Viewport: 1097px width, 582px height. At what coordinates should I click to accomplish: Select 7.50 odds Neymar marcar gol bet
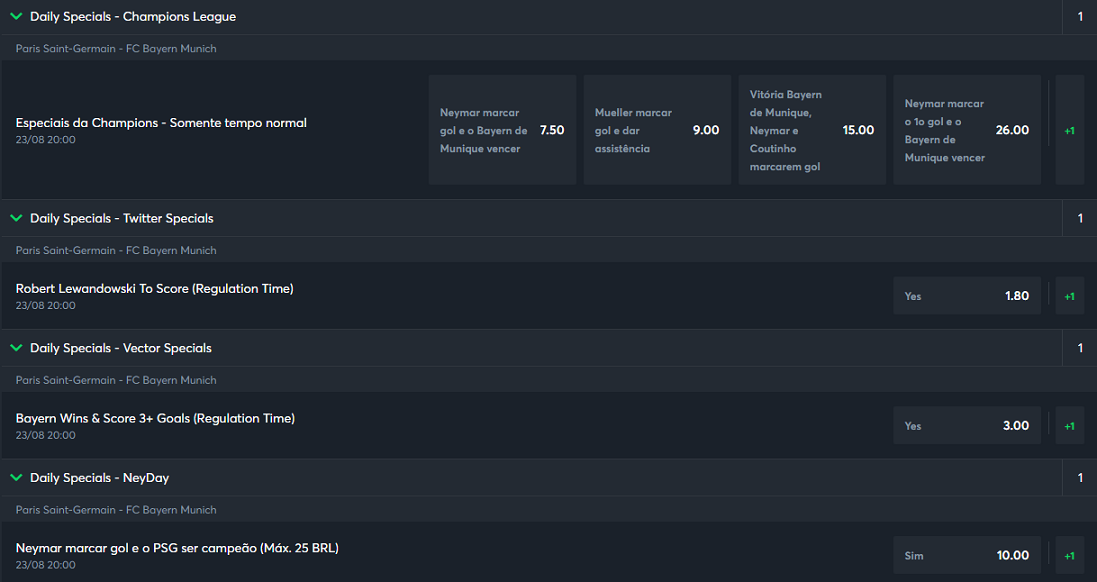point(502,130)
